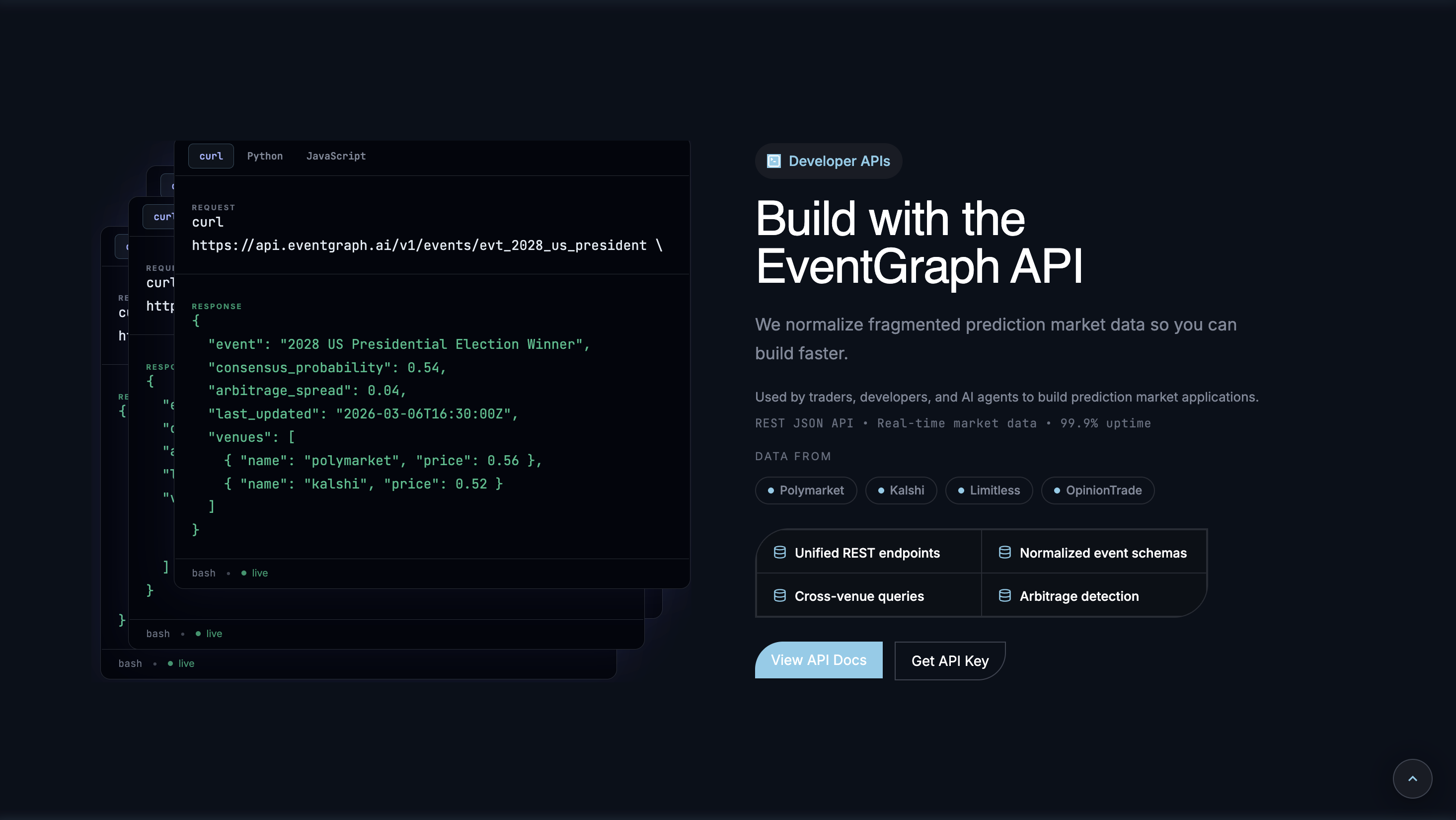Toggle the Polymarket venue pill
Image resolution: width=1456 pixels, height=820 pixels.
click(806, 491)
